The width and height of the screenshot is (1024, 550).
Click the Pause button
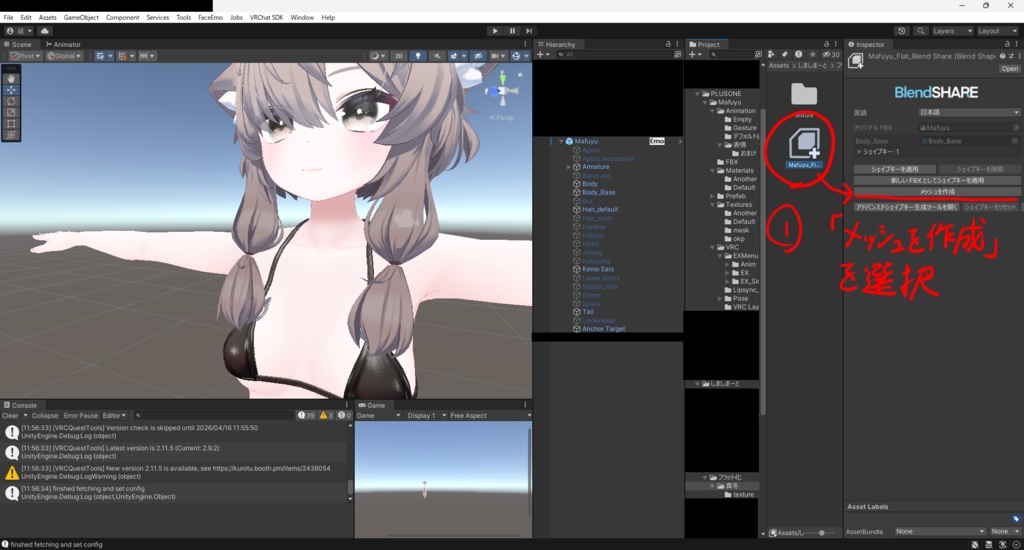[x=512, y=31]
